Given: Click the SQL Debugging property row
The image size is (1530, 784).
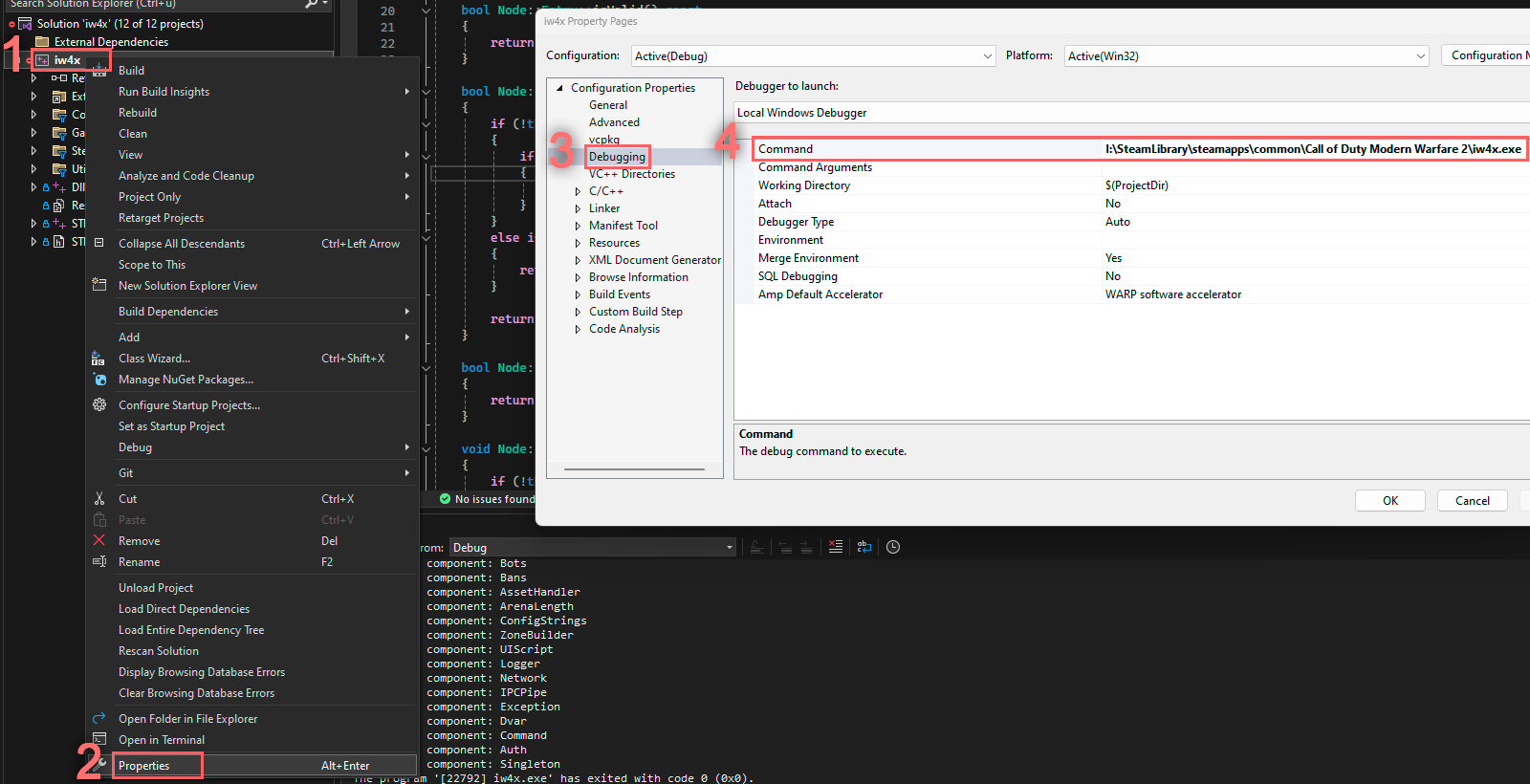Looking at the screenshot, I should (x=1132, y=276).
